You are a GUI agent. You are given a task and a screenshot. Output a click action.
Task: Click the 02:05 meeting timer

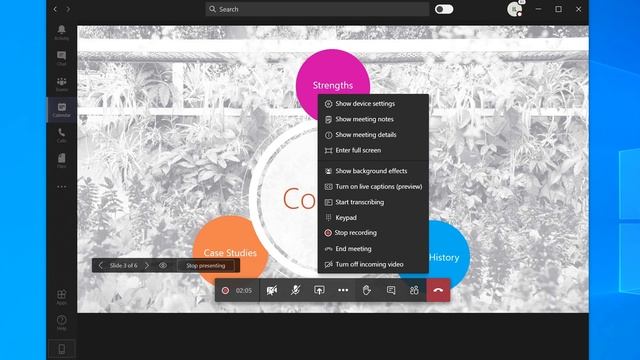pyautogui.click(x=244, y=291)
